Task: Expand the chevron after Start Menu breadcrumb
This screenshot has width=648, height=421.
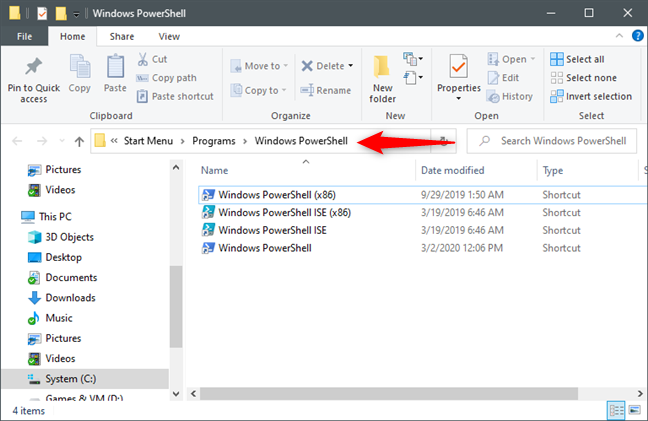Action: (x=183, y=141)
